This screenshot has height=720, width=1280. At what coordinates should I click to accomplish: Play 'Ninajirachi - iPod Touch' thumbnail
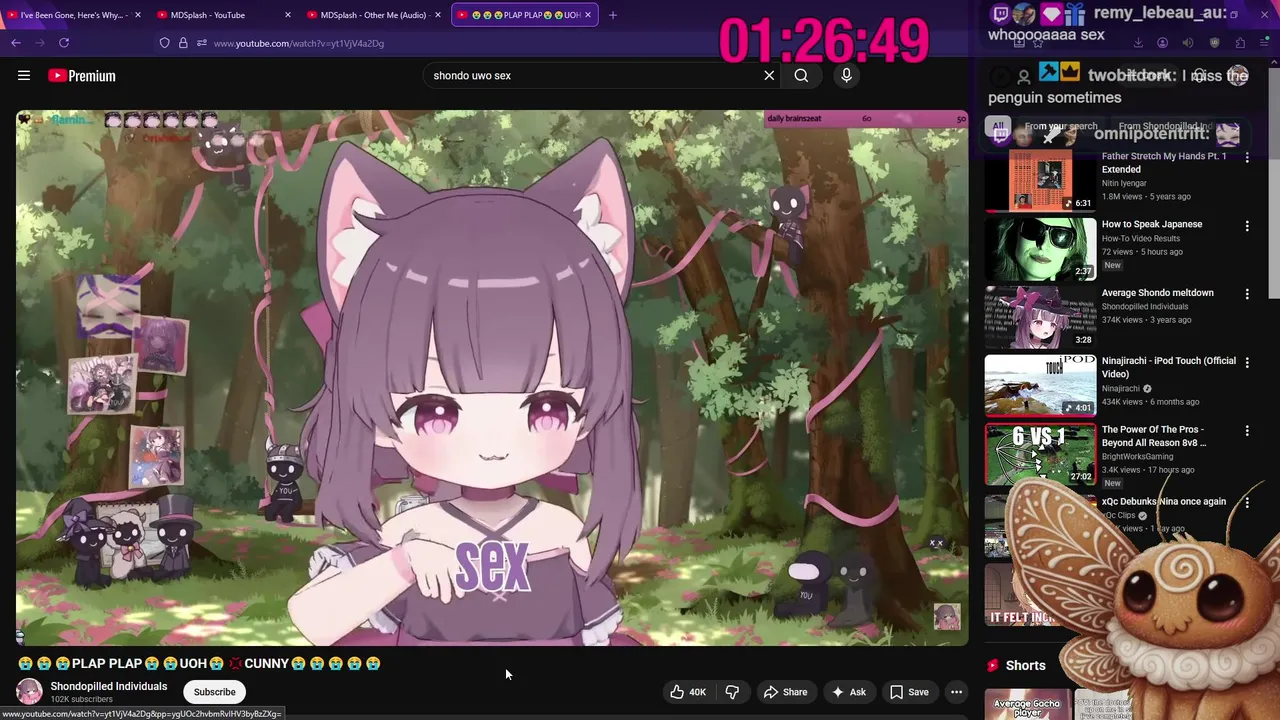click(x=1040, y=385)
